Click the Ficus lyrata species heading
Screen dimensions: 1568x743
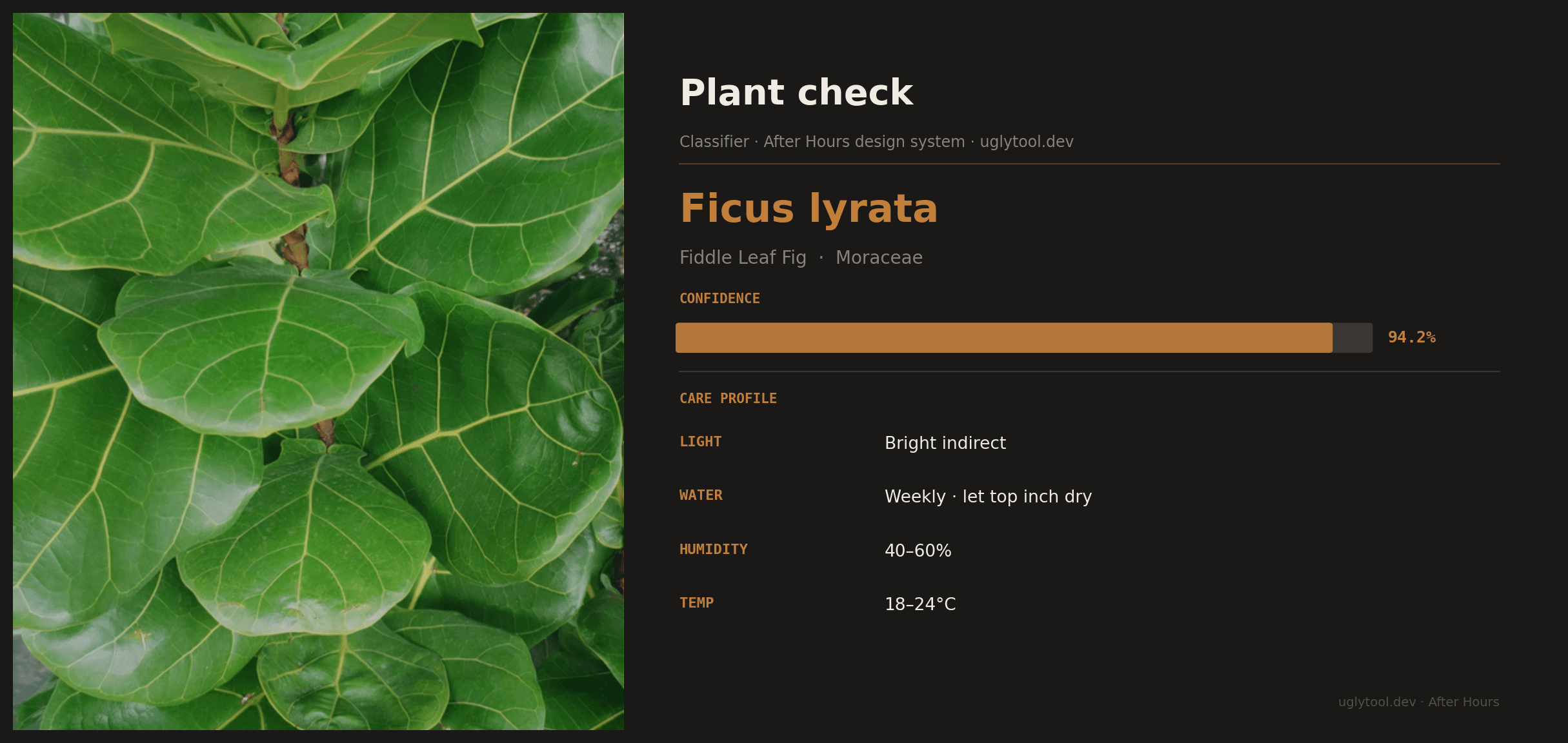click(808, 208)
